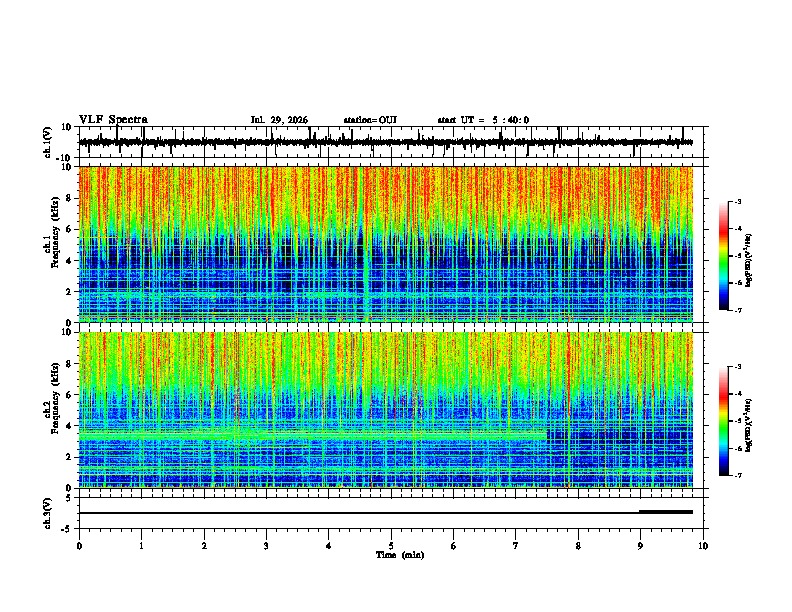The width and height of the screenshot is (792, 612).
Task: Click the "ch.1(V)" waveform axis label
Action: click(x=48, y=142)
